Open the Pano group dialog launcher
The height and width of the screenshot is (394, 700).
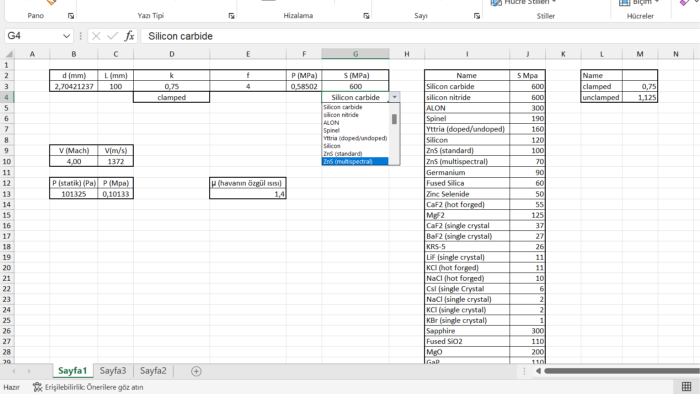point(71,16)
